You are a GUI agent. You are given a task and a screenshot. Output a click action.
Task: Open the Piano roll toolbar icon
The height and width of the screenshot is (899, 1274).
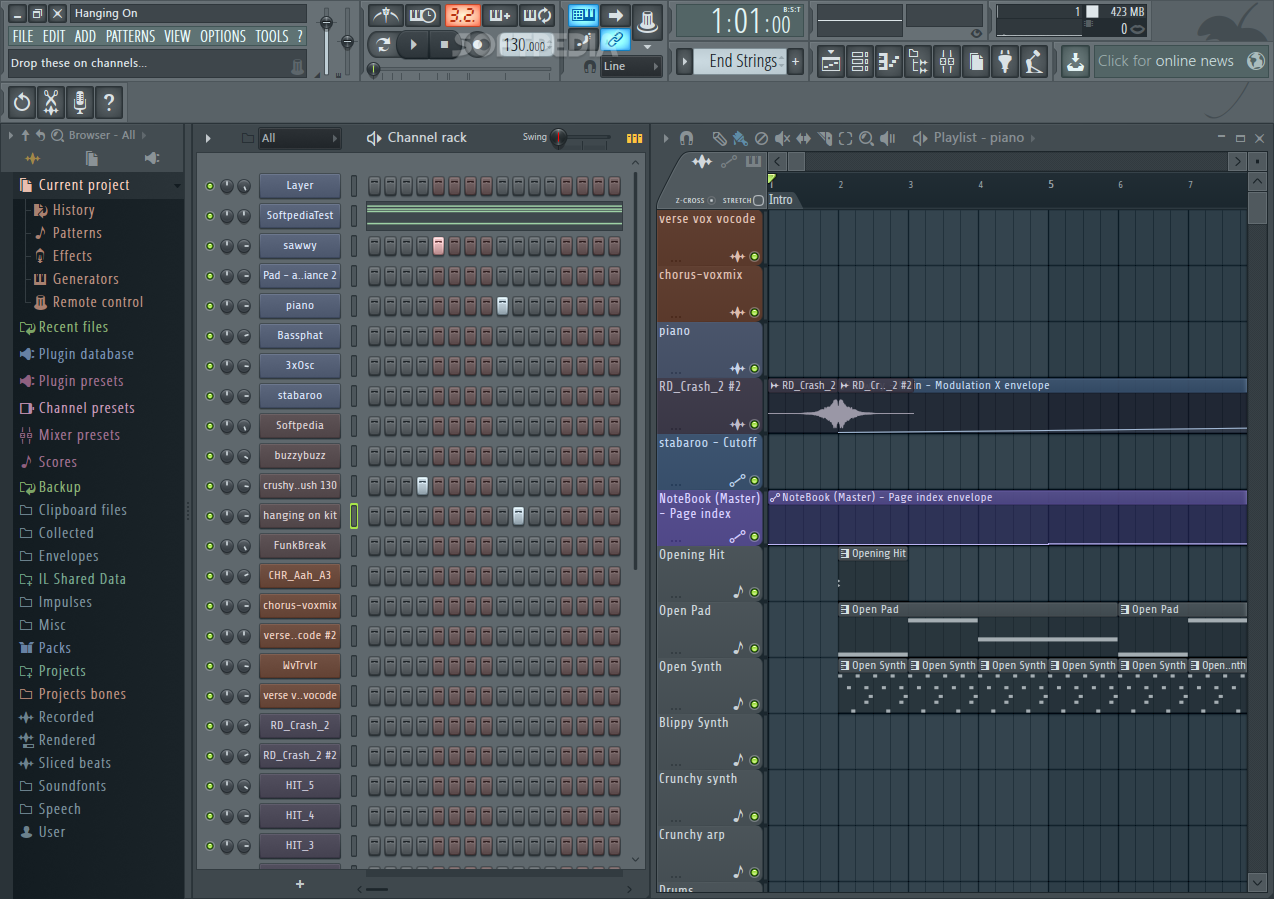[x=888, y=61]
